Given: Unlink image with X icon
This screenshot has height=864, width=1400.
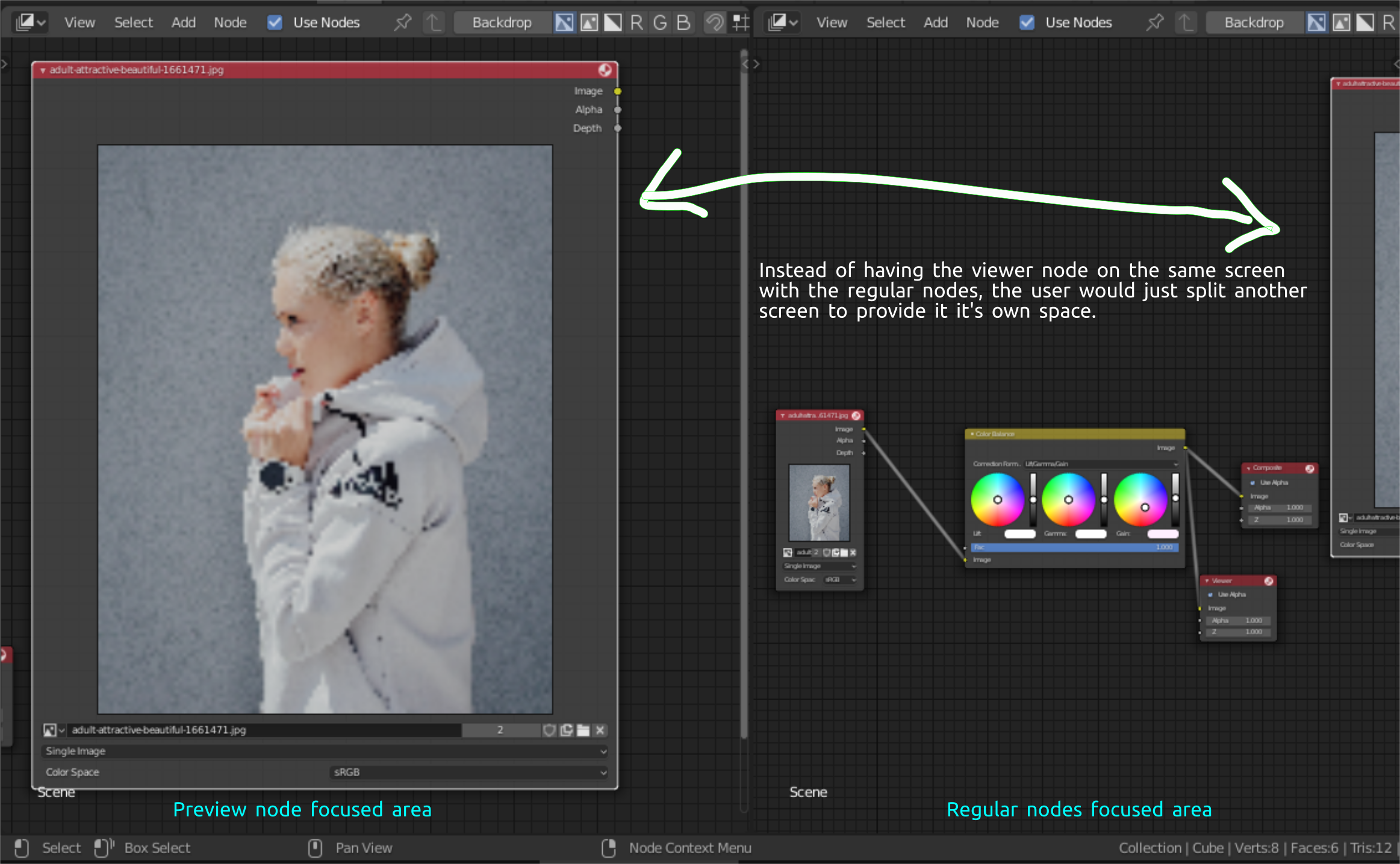Looking at the screenshot, I should (600, 730).
